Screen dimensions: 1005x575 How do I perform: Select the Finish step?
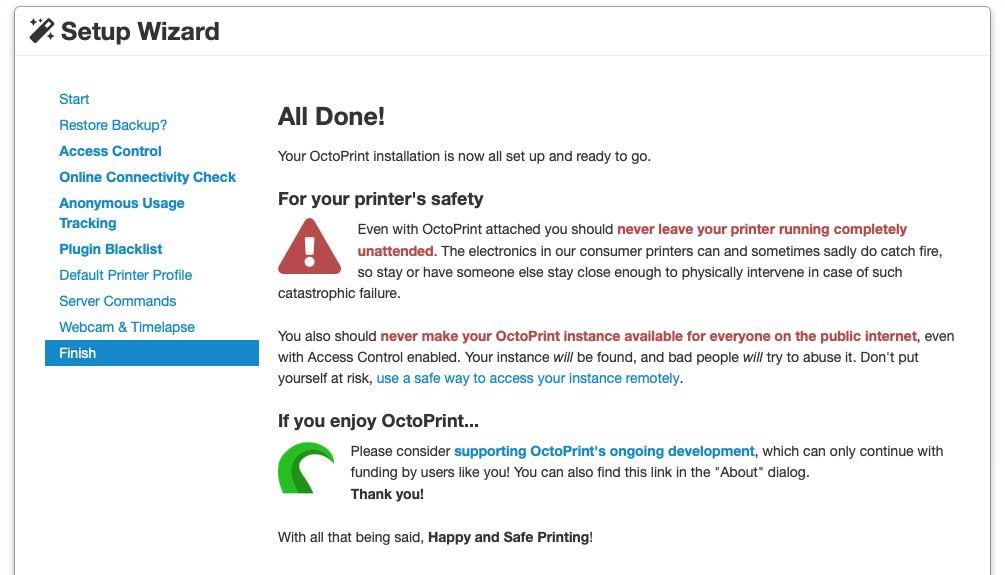(78, 353)
